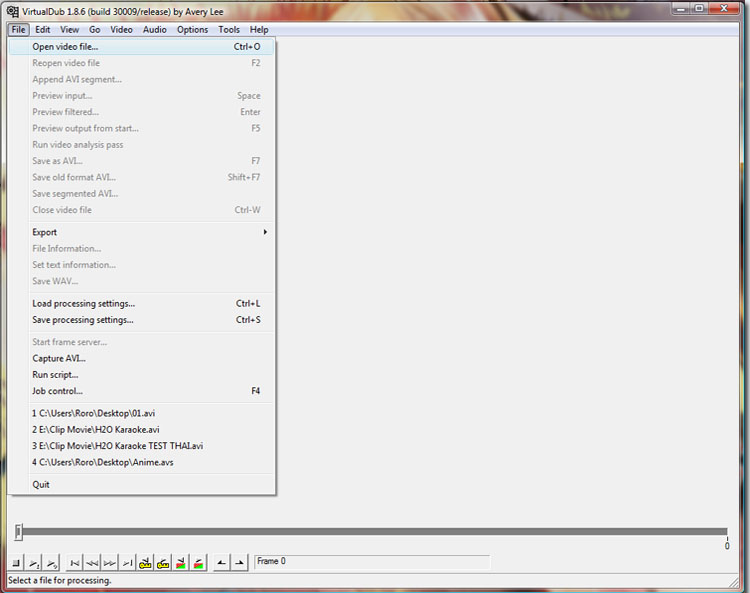750x593 pixels.
Task: Open the Tools menu
Action: pos(229,30)
